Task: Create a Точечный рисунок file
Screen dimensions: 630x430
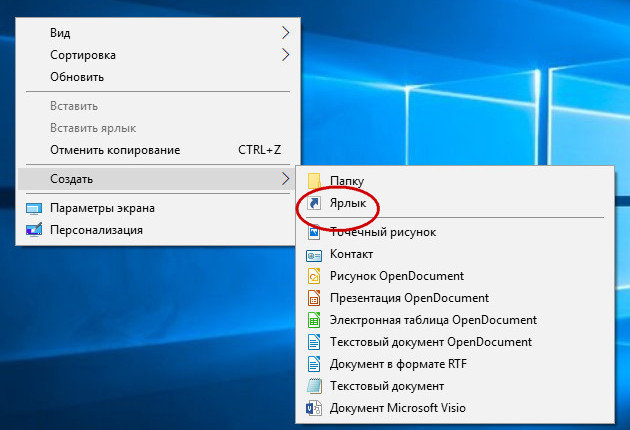Action: (455, 232)
